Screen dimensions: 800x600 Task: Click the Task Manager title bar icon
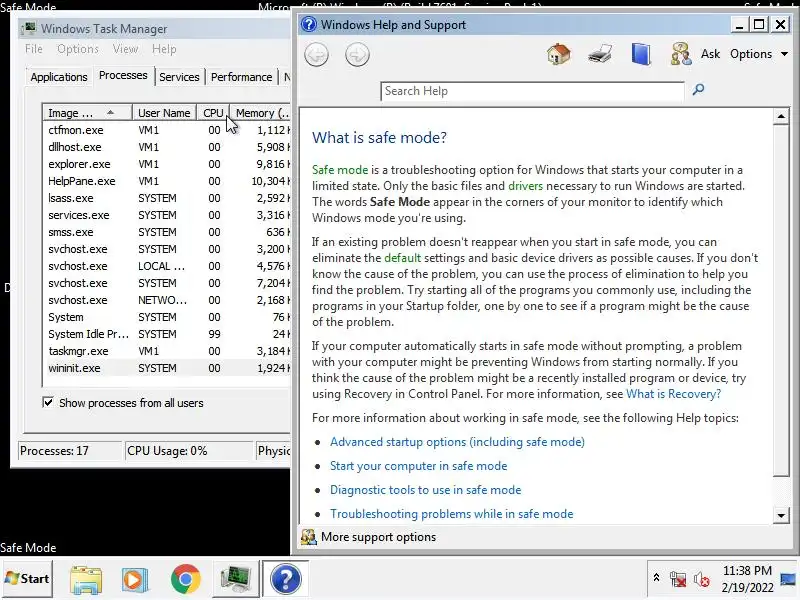point(30,28)
